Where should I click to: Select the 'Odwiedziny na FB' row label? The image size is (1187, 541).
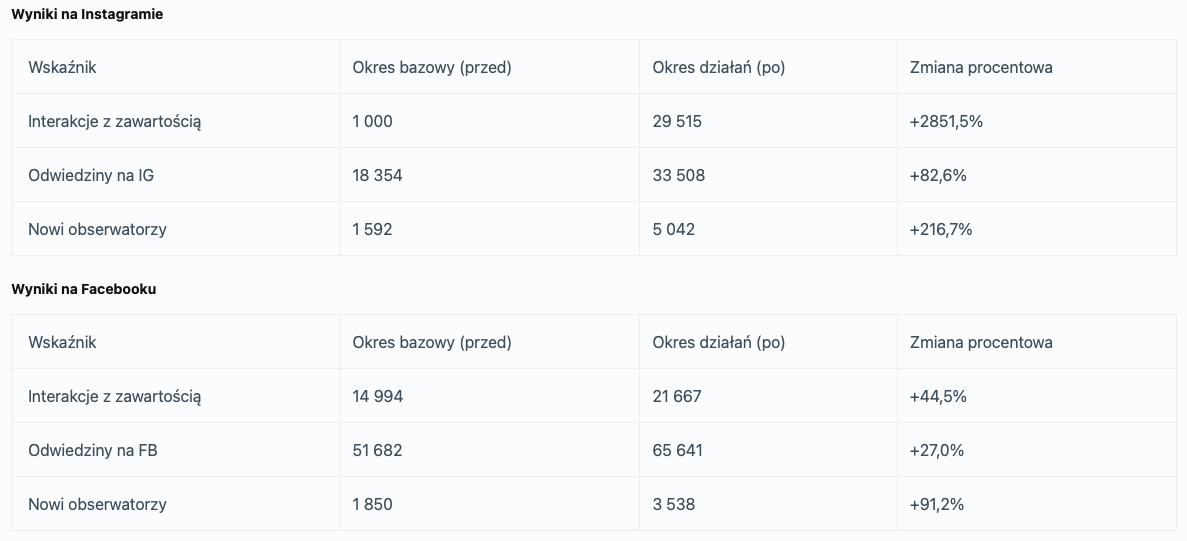coord(93,450)
